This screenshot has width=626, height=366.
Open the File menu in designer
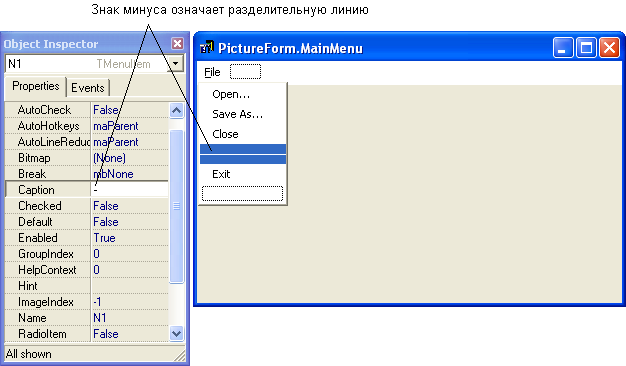[x=212, y=72]
